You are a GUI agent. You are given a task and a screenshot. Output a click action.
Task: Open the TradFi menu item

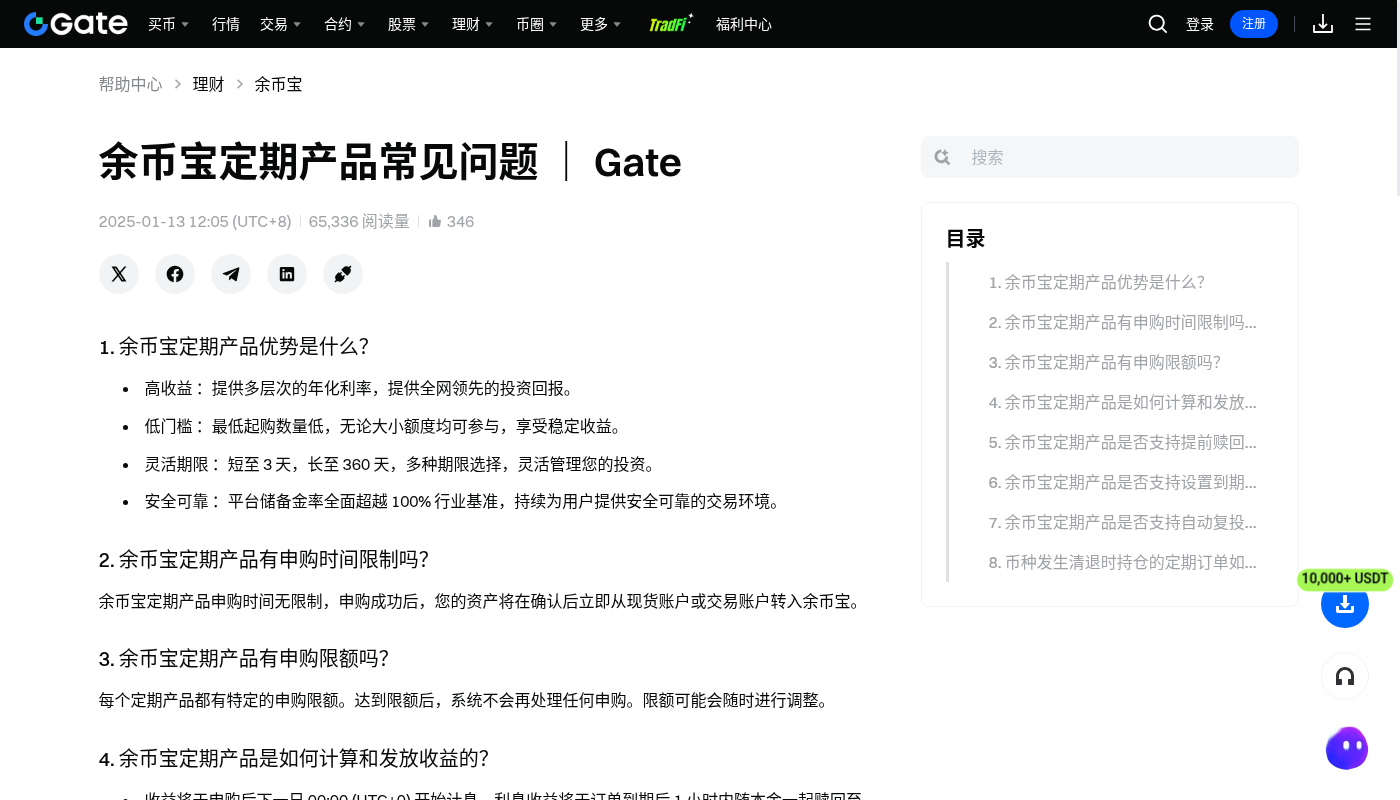pos(670,24)
